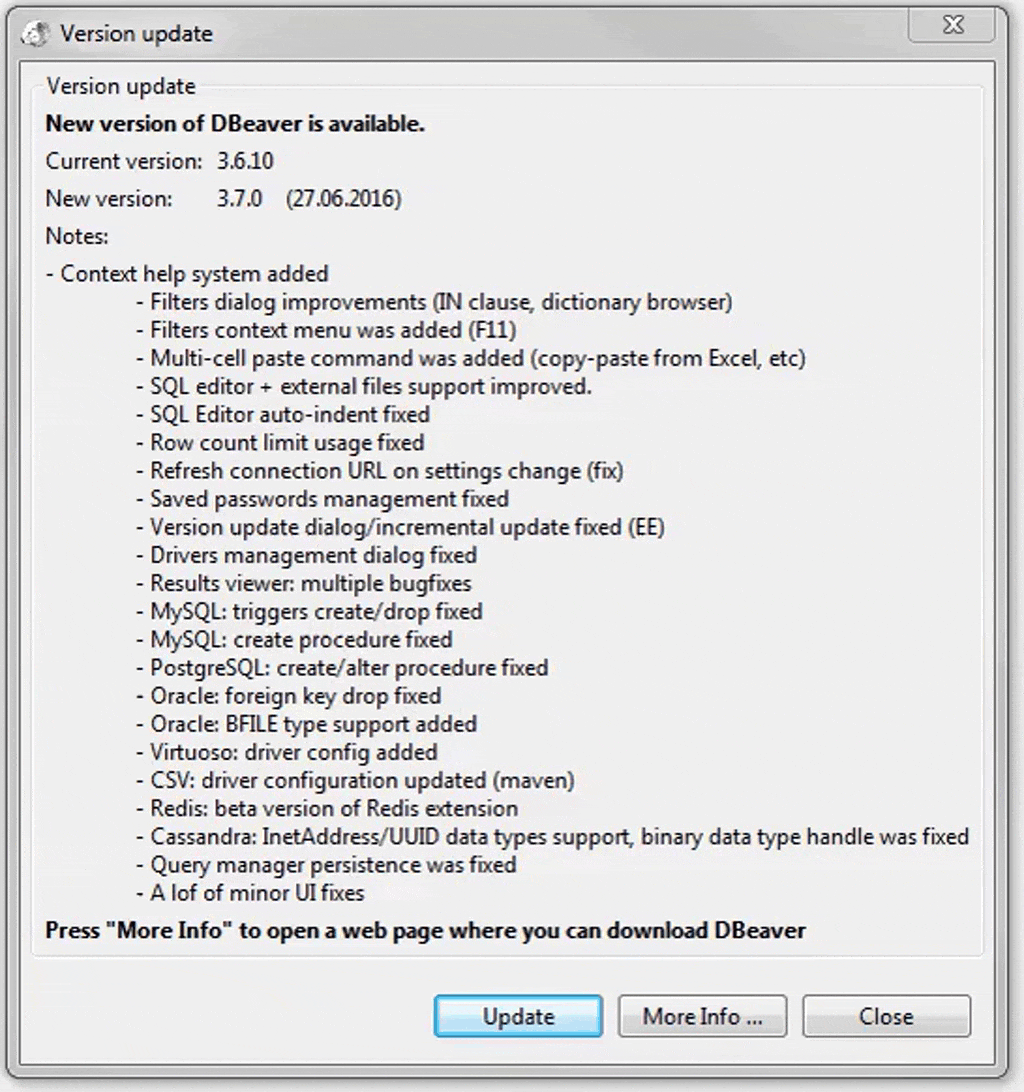The height and width of the screenshot is (1092, 1024).
Task: Click the "Version update" window title text
Action: point(136,33)
